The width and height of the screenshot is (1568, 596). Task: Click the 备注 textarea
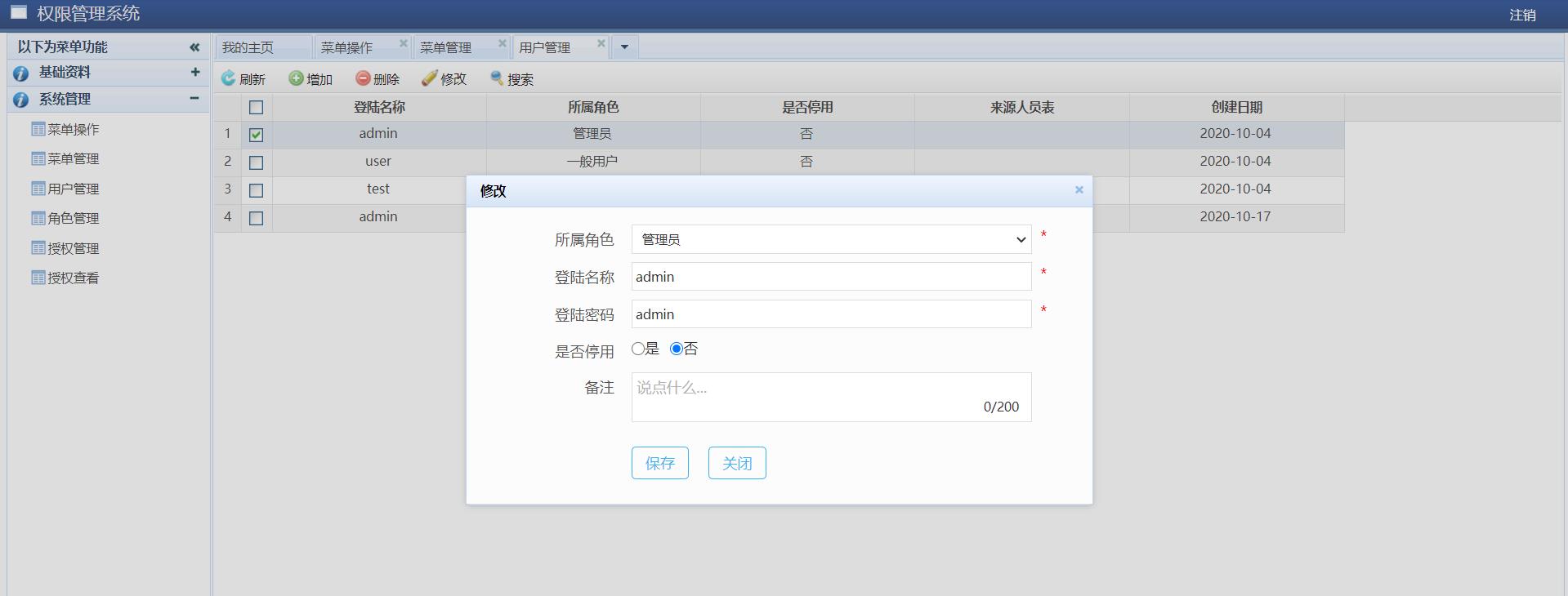coord(831,397)
